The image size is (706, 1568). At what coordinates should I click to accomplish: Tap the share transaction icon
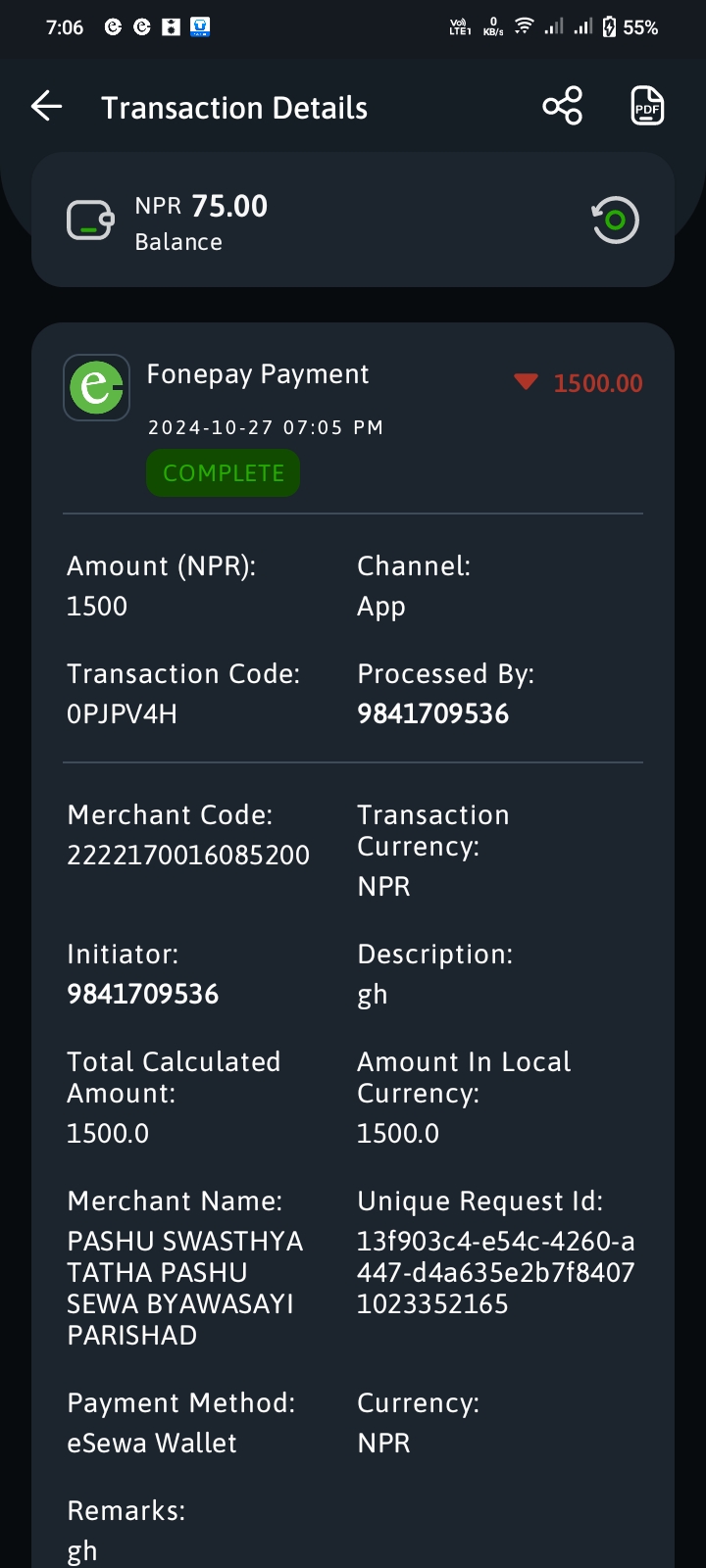pos(563,106)
